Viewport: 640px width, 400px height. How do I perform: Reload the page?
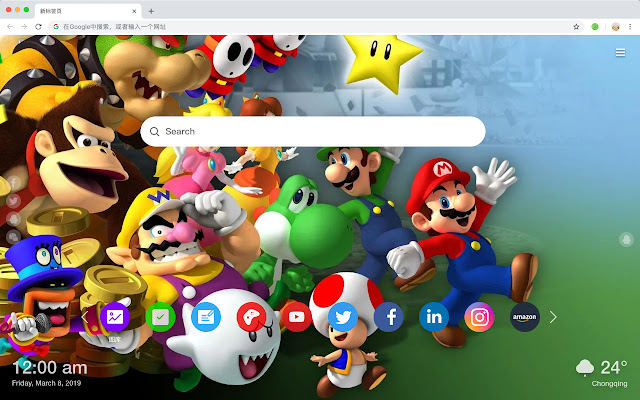38,27
